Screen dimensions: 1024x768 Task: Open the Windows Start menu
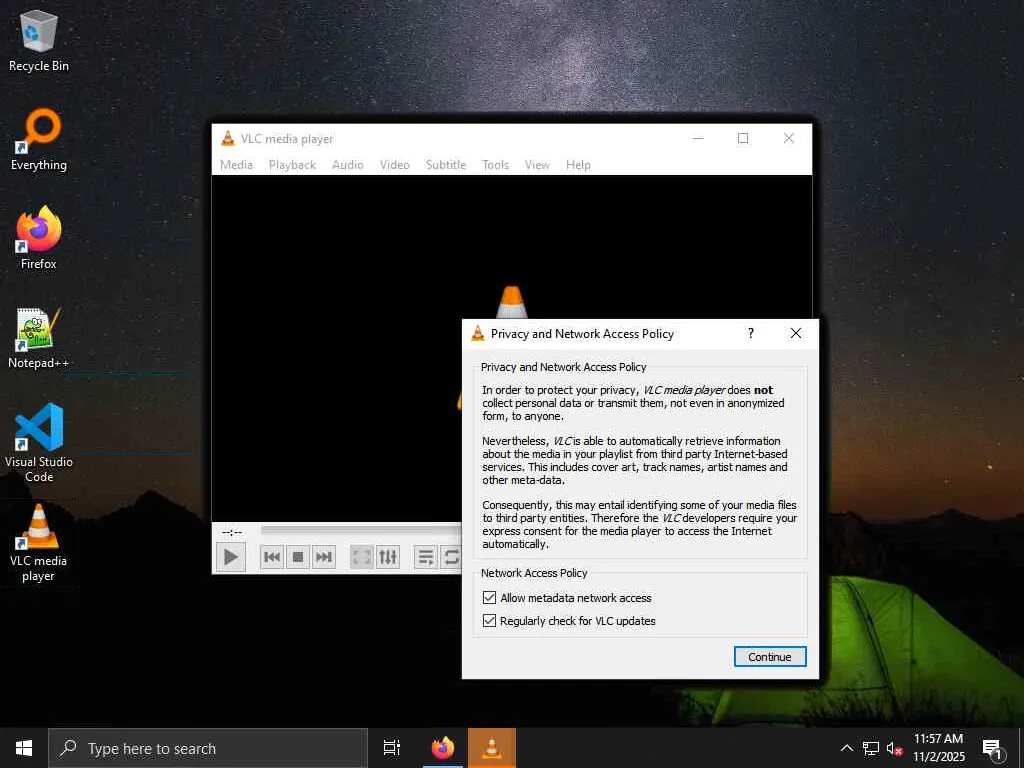(24, 748)
